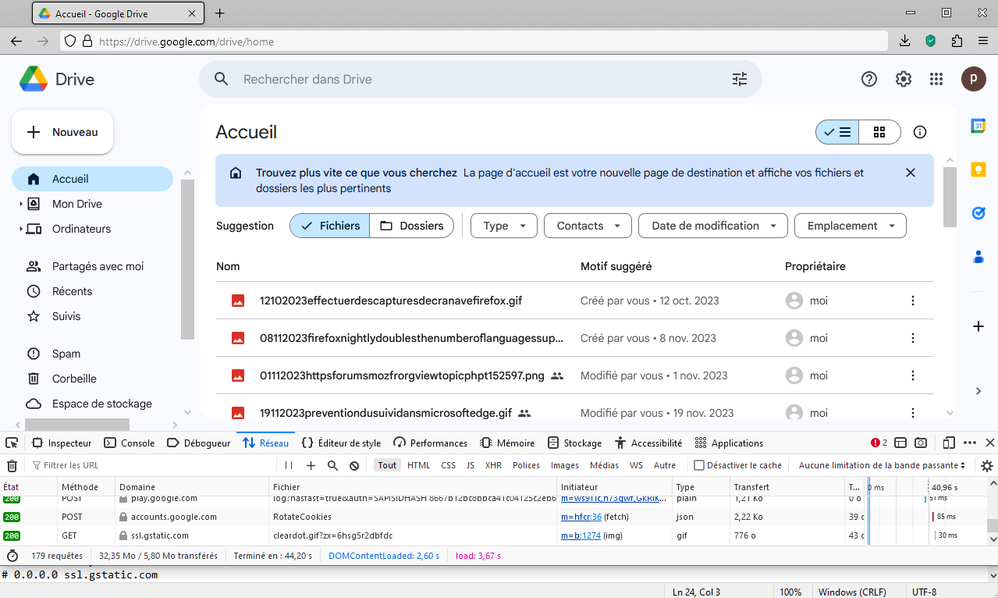This screenshot has width=998, height=598.
Task: Open more actions for the 12102023 gif file
Action: coord(911,300)
